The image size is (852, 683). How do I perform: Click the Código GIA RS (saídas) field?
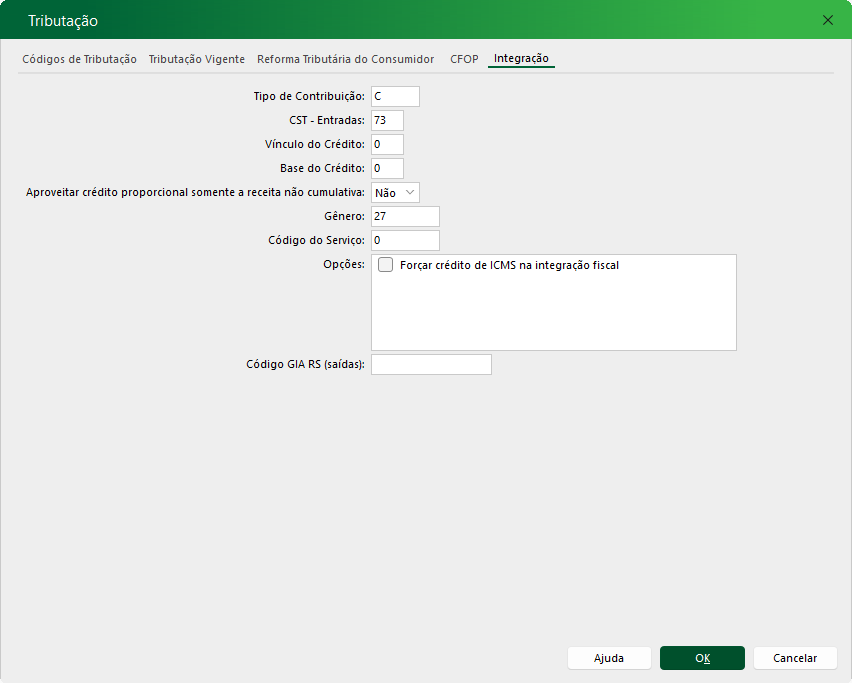click(x=431, y=364)
